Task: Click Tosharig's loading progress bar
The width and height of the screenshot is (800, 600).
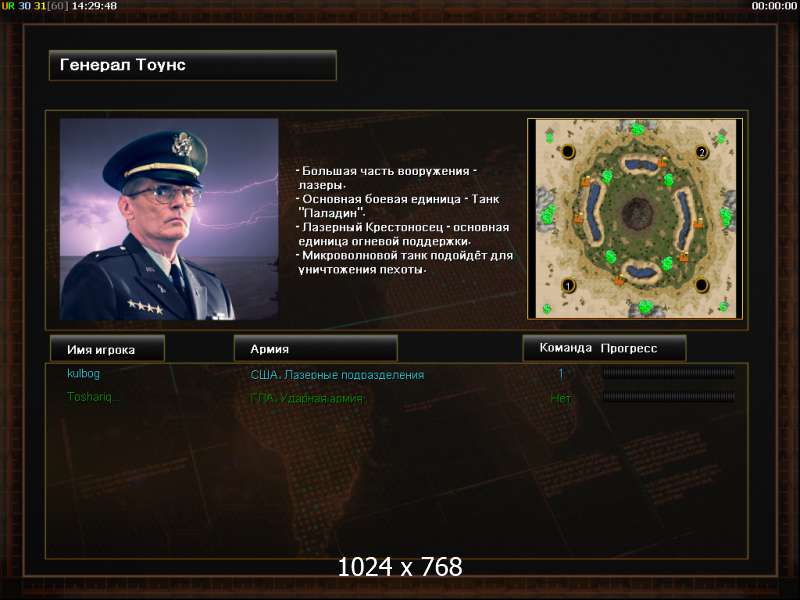Action: click(669, 396)
